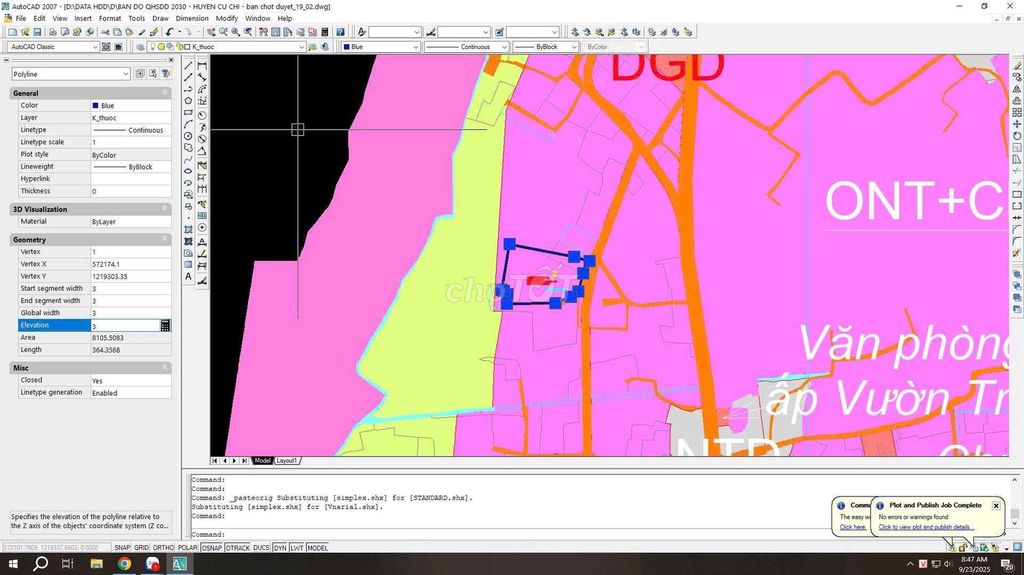This screenshot has height=575, width=1024.
Task: Close the Plot and Publish Job balloon
Action: [996, 506]
